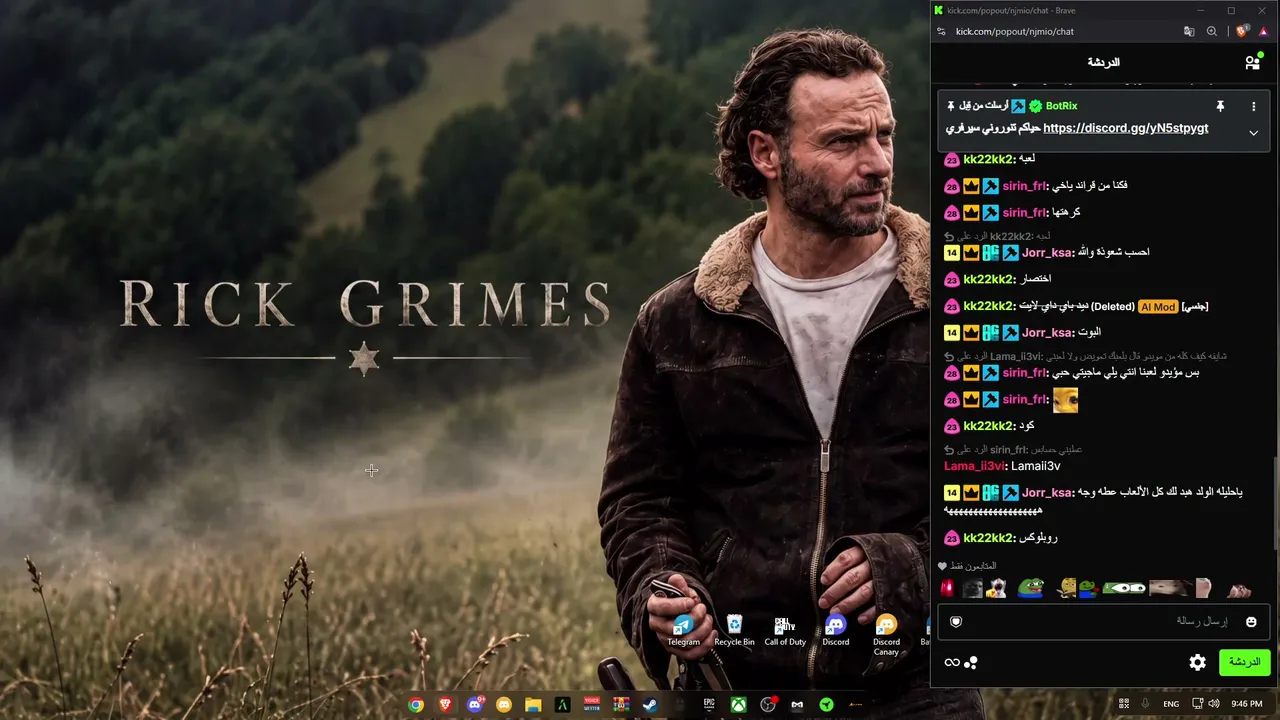Click the shield identity icon in message box
This screenshot has width=1280, height=720.
click(956, 622)
